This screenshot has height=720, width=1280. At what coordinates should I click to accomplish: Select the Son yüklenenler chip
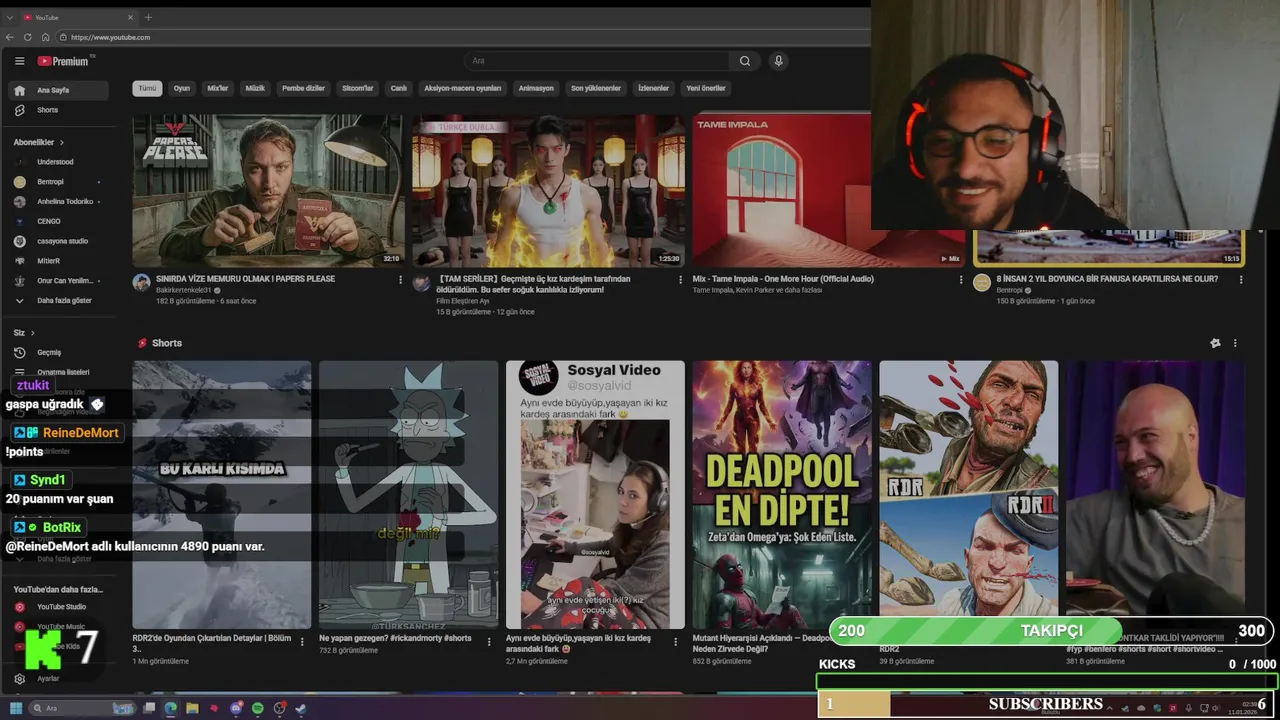click(596, 88)
